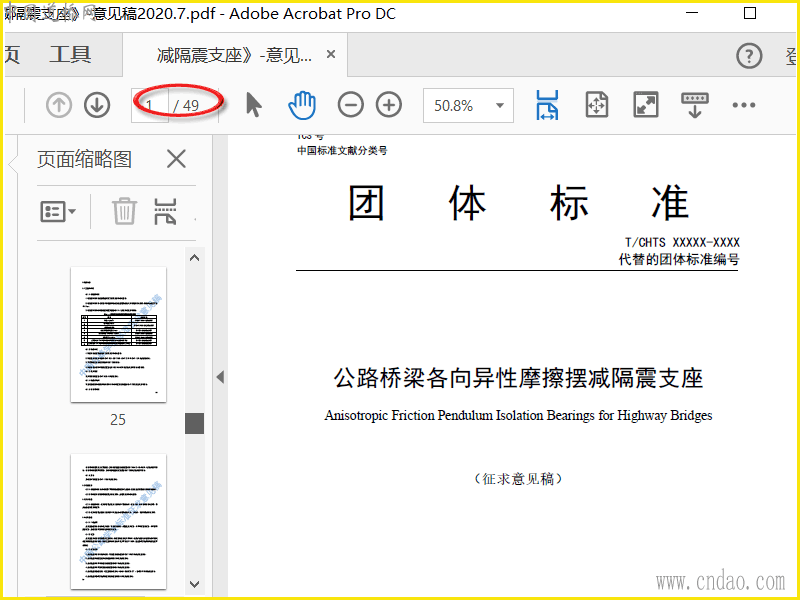Go to previous page with up arrow

pos(59,106)
